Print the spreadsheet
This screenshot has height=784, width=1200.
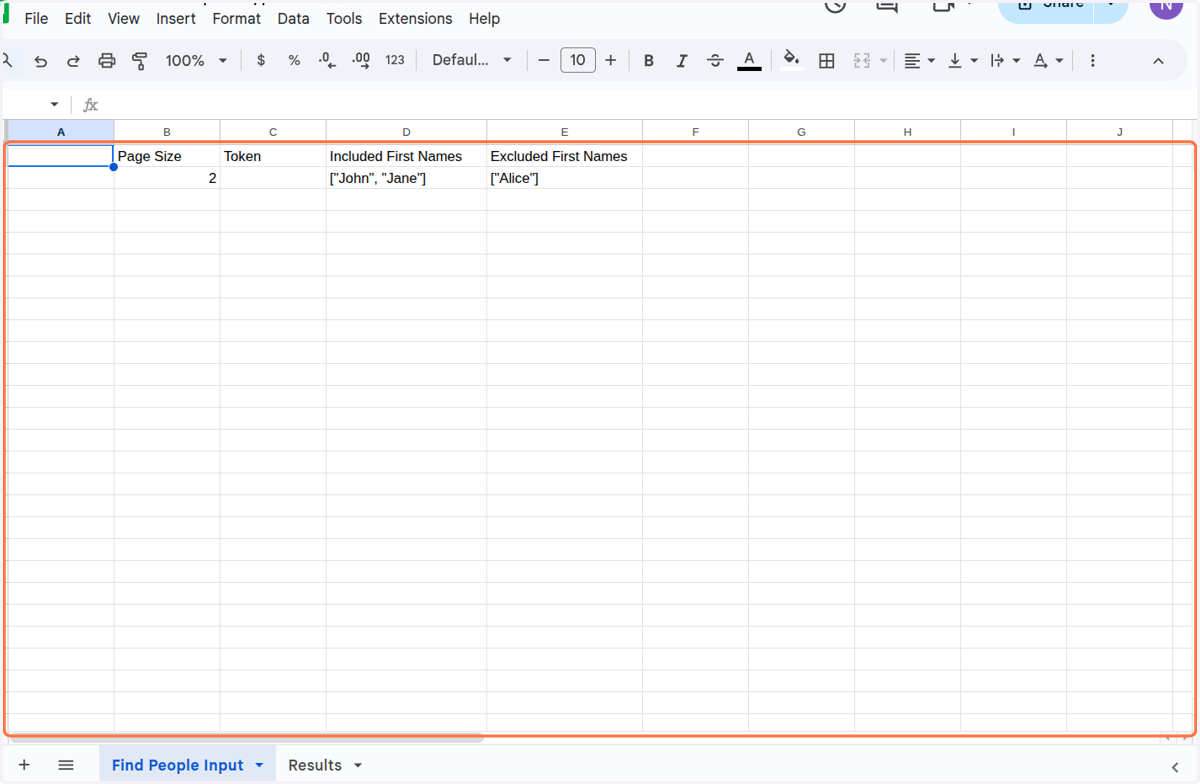coord(107,61)
